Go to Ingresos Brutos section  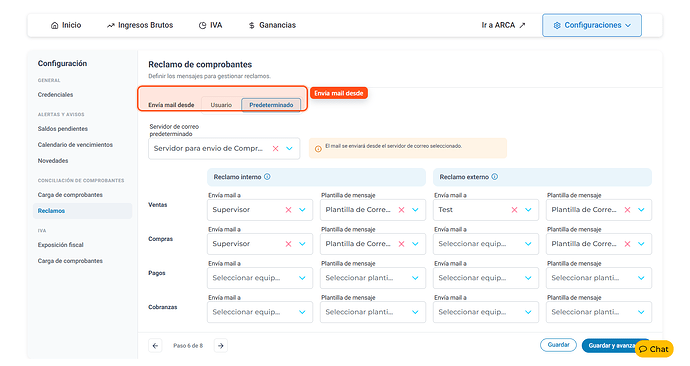pos(140,25)
